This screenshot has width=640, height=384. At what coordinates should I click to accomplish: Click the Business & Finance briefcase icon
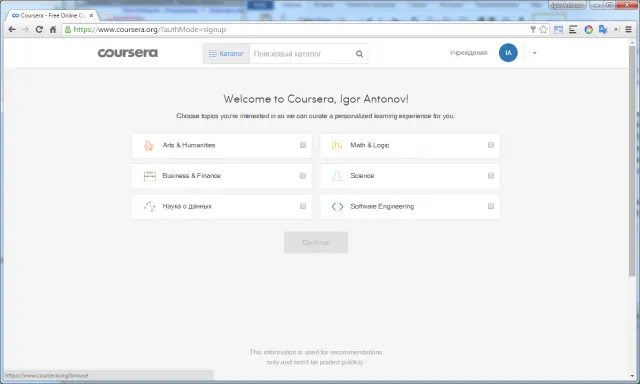[x=150, y=176]
